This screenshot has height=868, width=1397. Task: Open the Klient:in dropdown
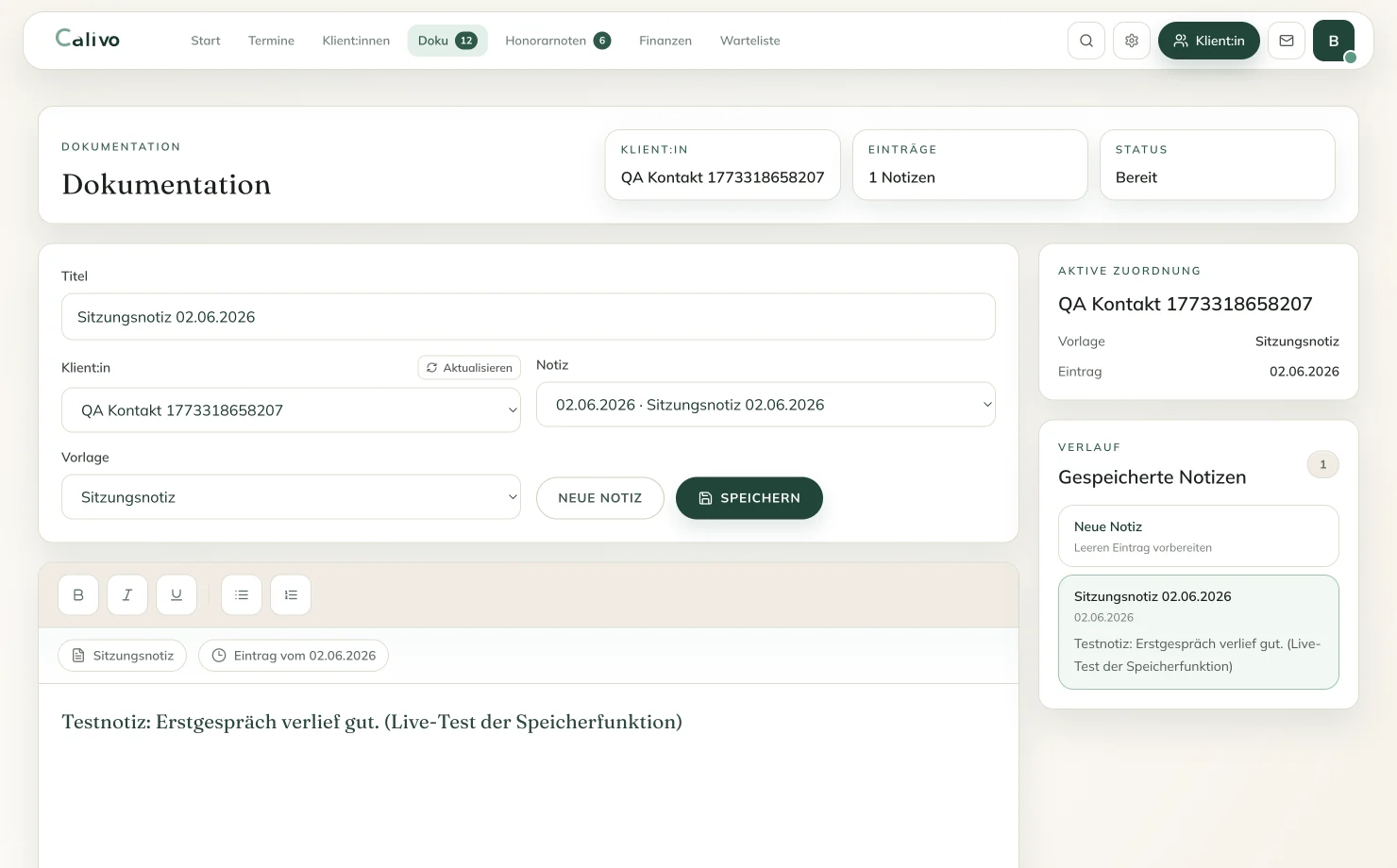(x=291, y=410)
